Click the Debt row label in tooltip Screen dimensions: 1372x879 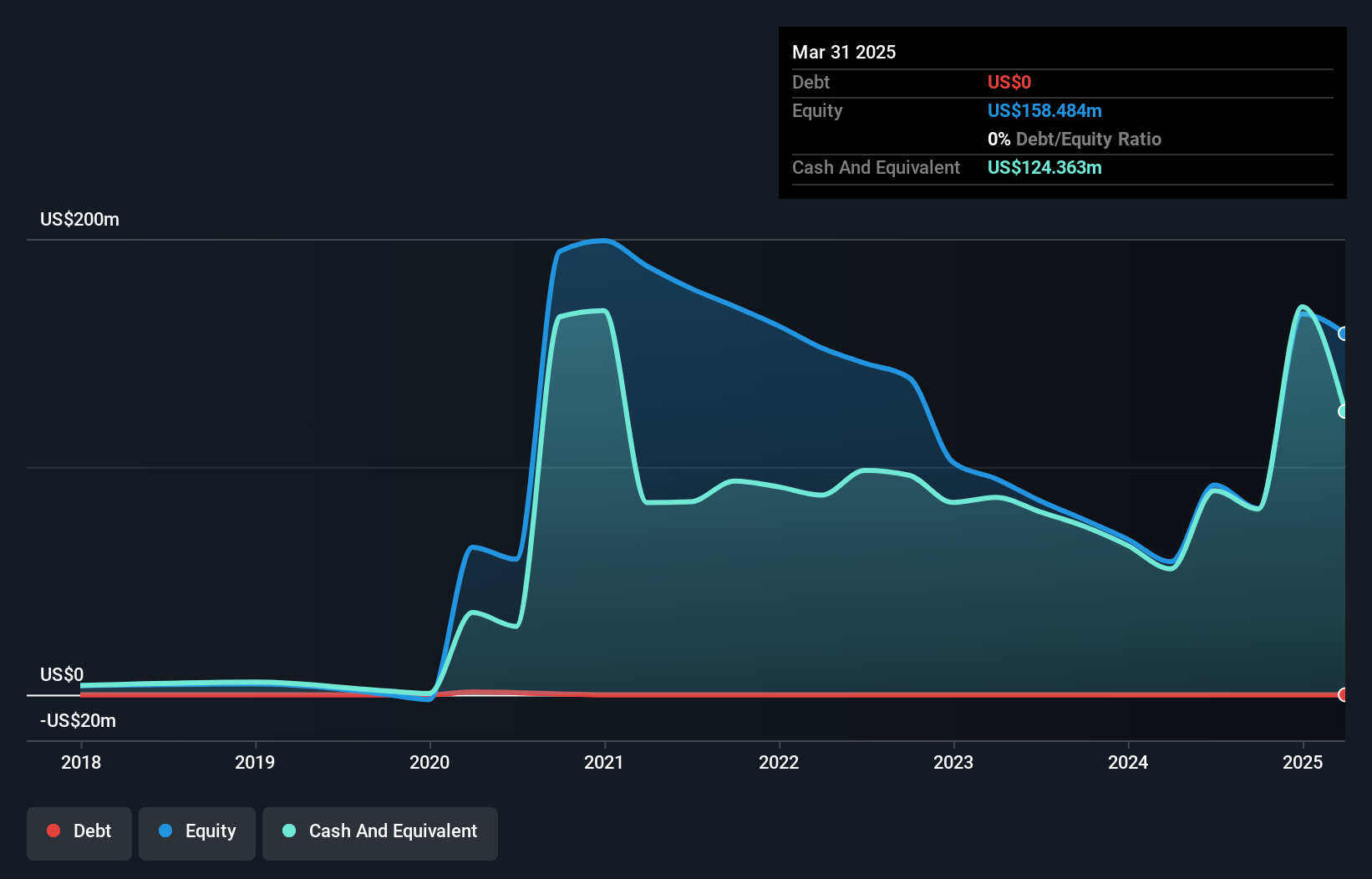(810, 82)
